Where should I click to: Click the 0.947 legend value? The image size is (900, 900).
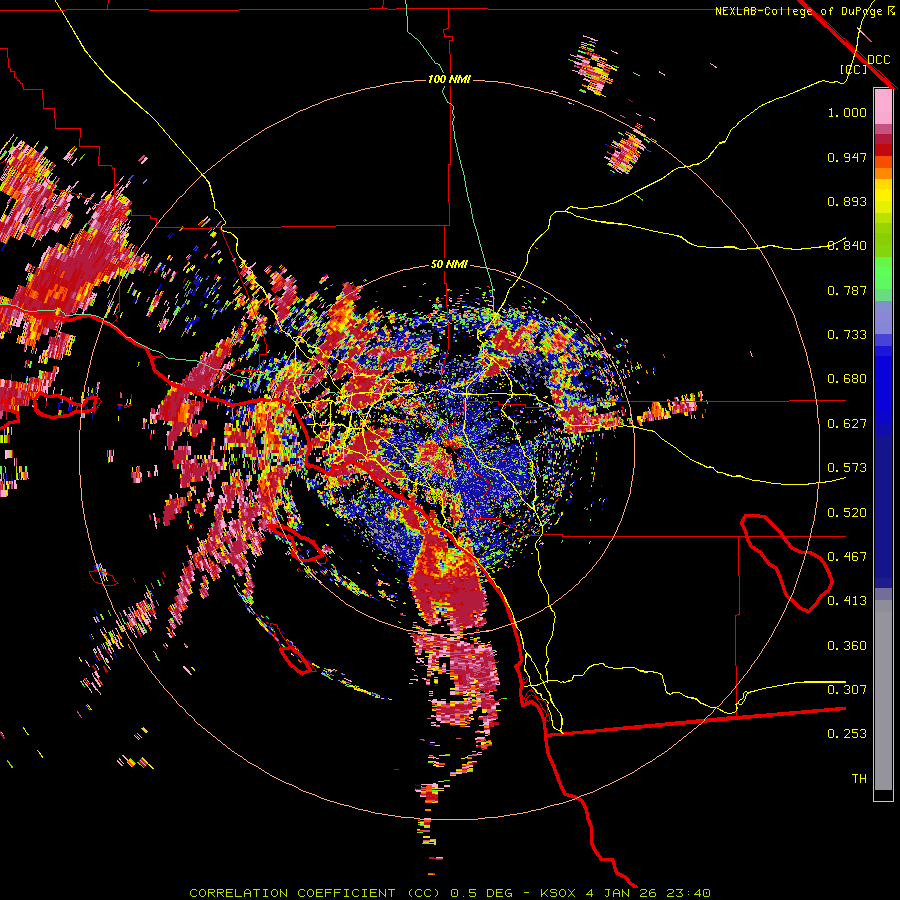click(847, 157)
